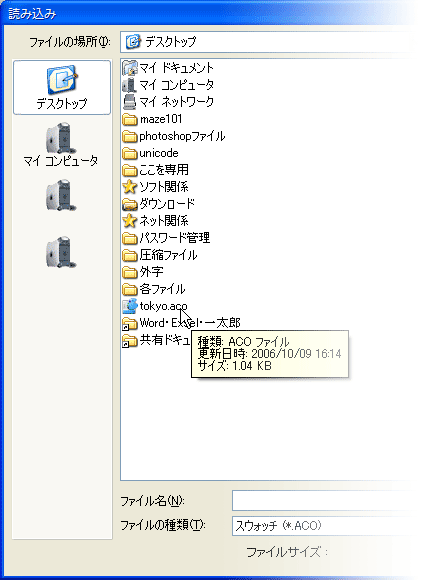
Task: Open the photoshopファイル folder
Action: point(174,136)
